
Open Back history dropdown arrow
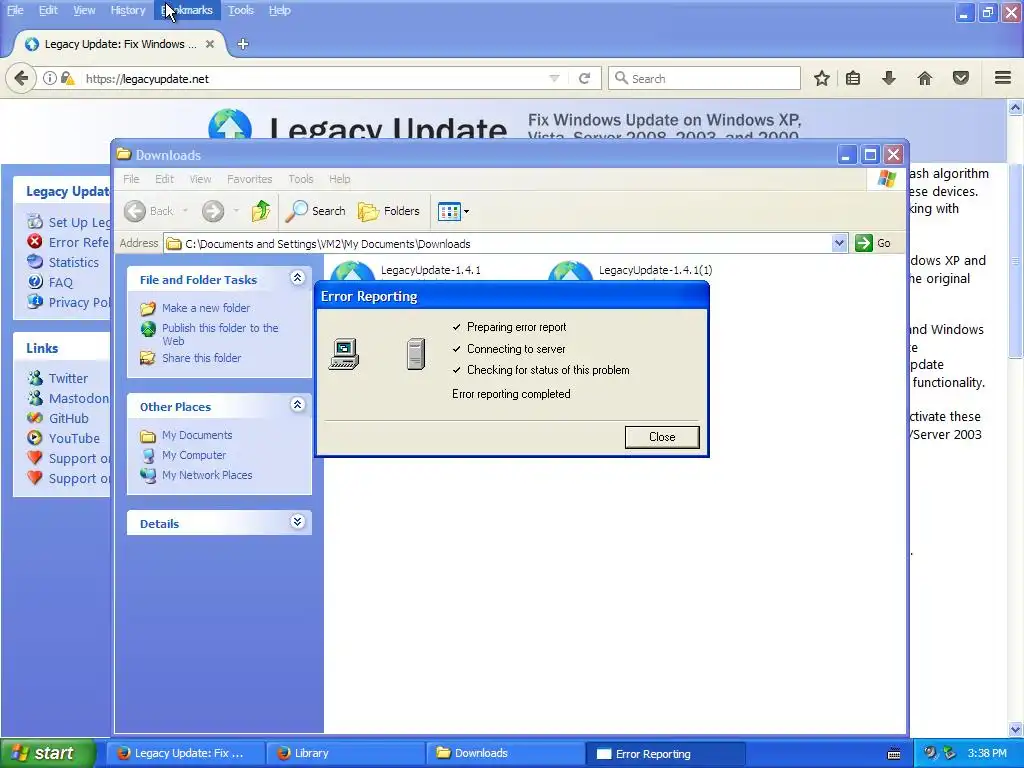pos(185,211)
